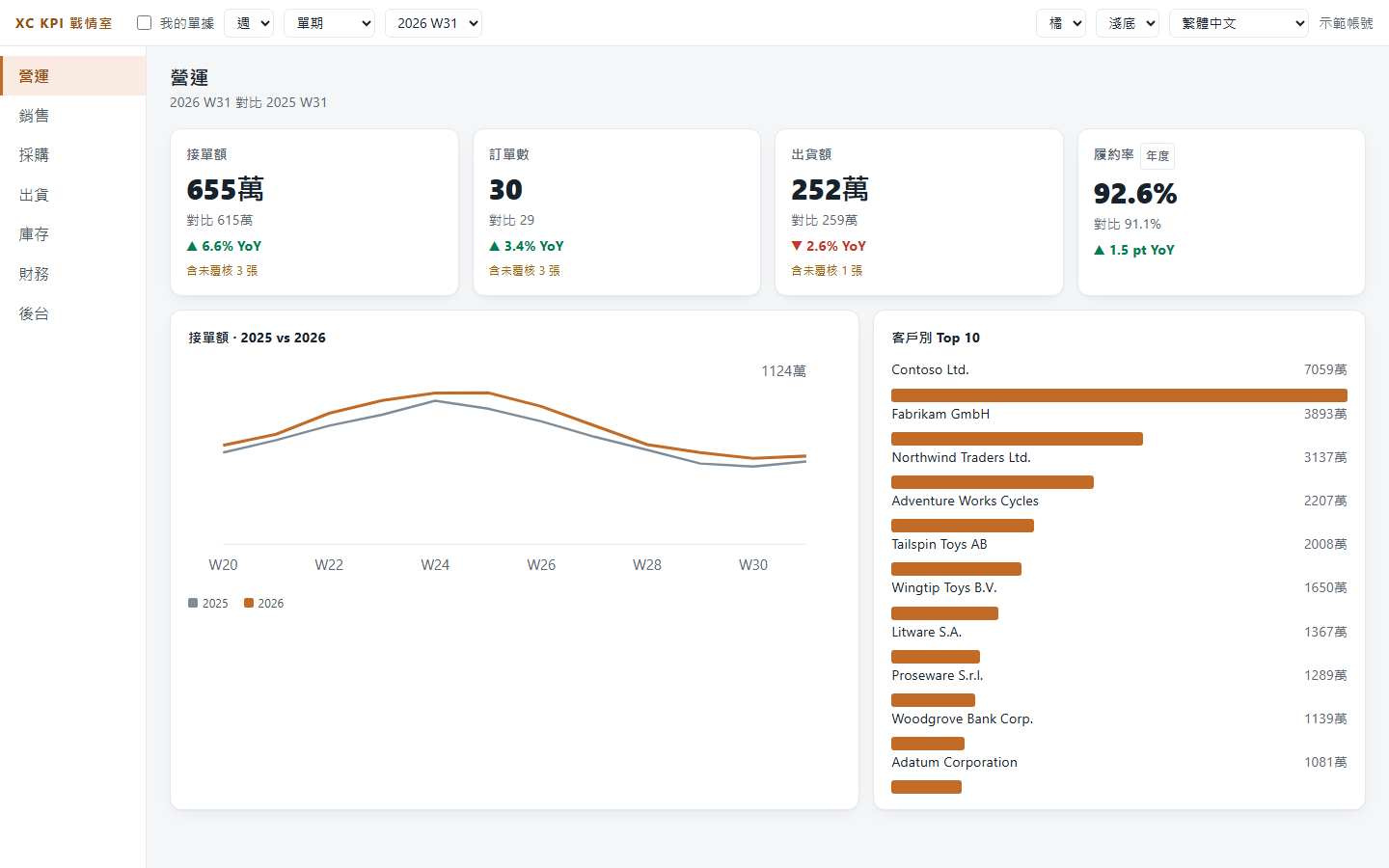Screen dimensions: 1389x868
Task: Click the Litware S.A. customer name
Action: click(926, 632)
